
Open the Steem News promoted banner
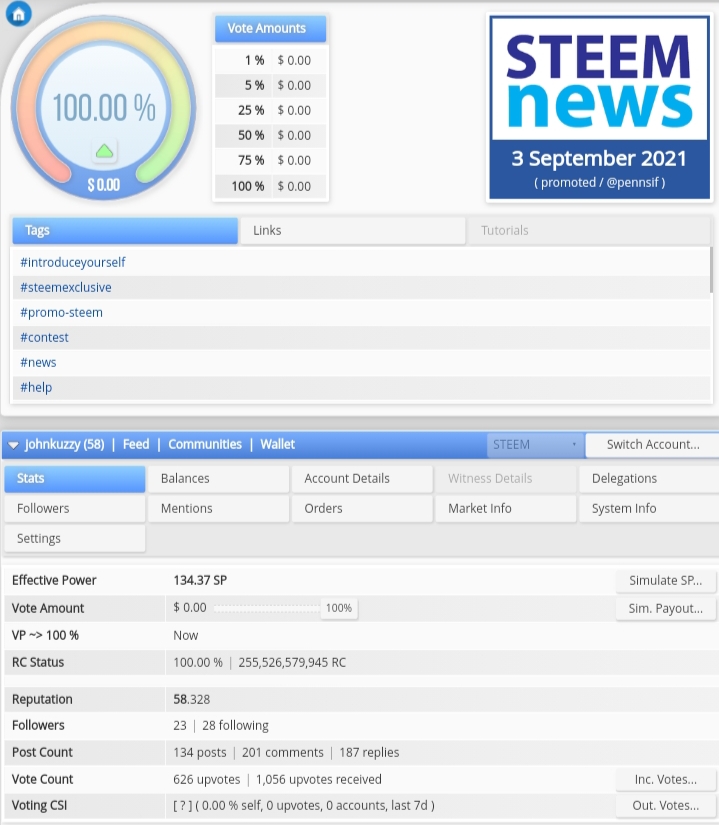click(599, 107)
